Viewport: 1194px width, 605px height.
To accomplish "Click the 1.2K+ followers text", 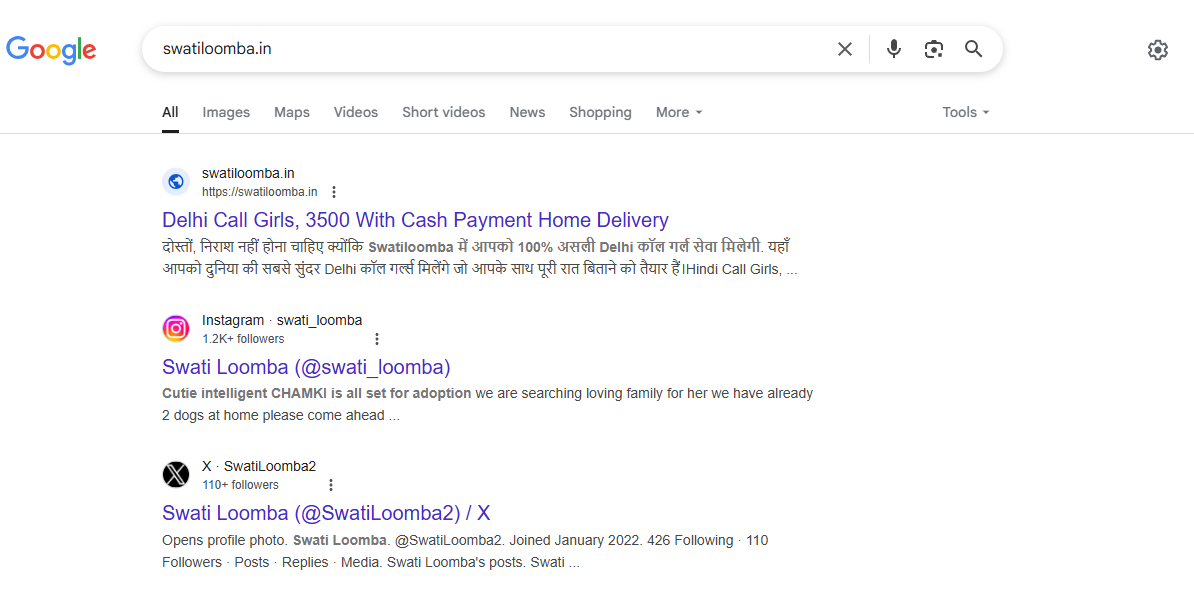I will pyautogui.click(x=243, y=339).
